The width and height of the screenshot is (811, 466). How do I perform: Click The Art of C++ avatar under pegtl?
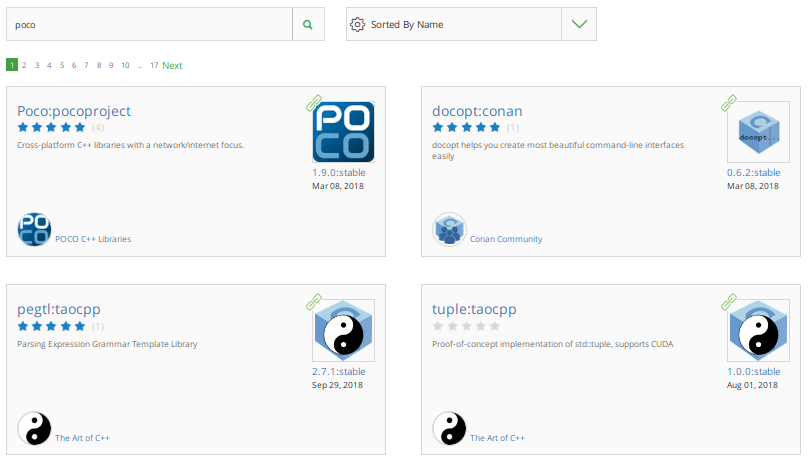tap(34, 428)
